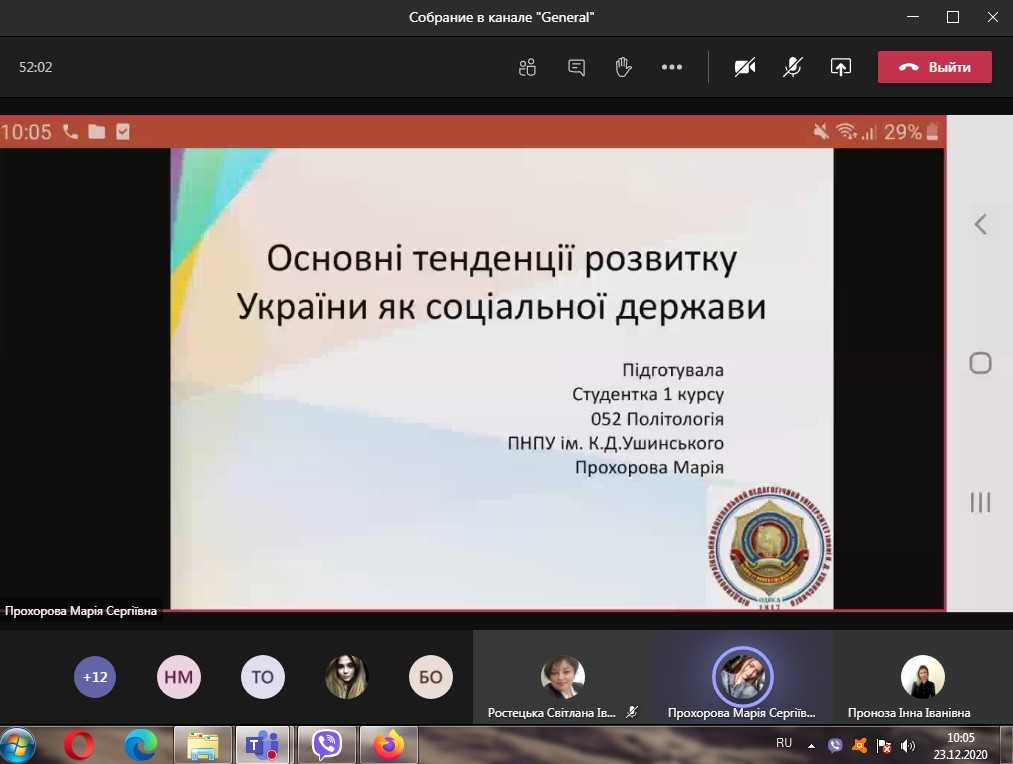Switch to Microsoft Teams taskbar button
Screen dimensions: 1013x764
262,745
